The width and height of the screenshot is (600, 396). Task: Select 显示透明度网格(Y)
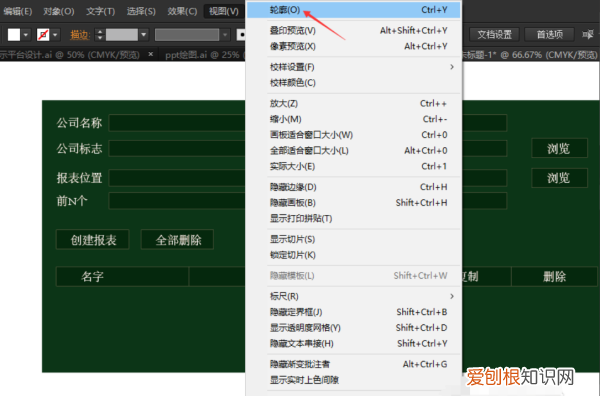[354, 328]
